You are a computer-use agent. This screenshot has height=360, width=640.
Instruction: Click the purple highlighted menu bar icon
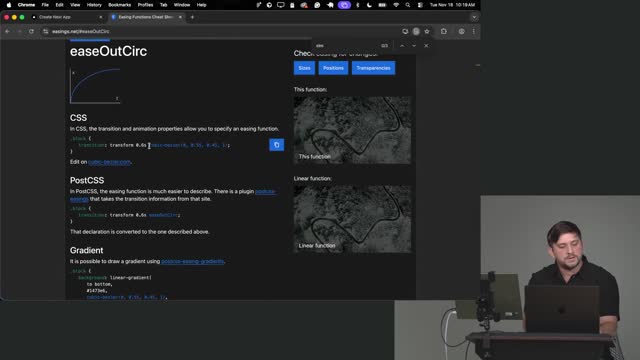[344, 5]
